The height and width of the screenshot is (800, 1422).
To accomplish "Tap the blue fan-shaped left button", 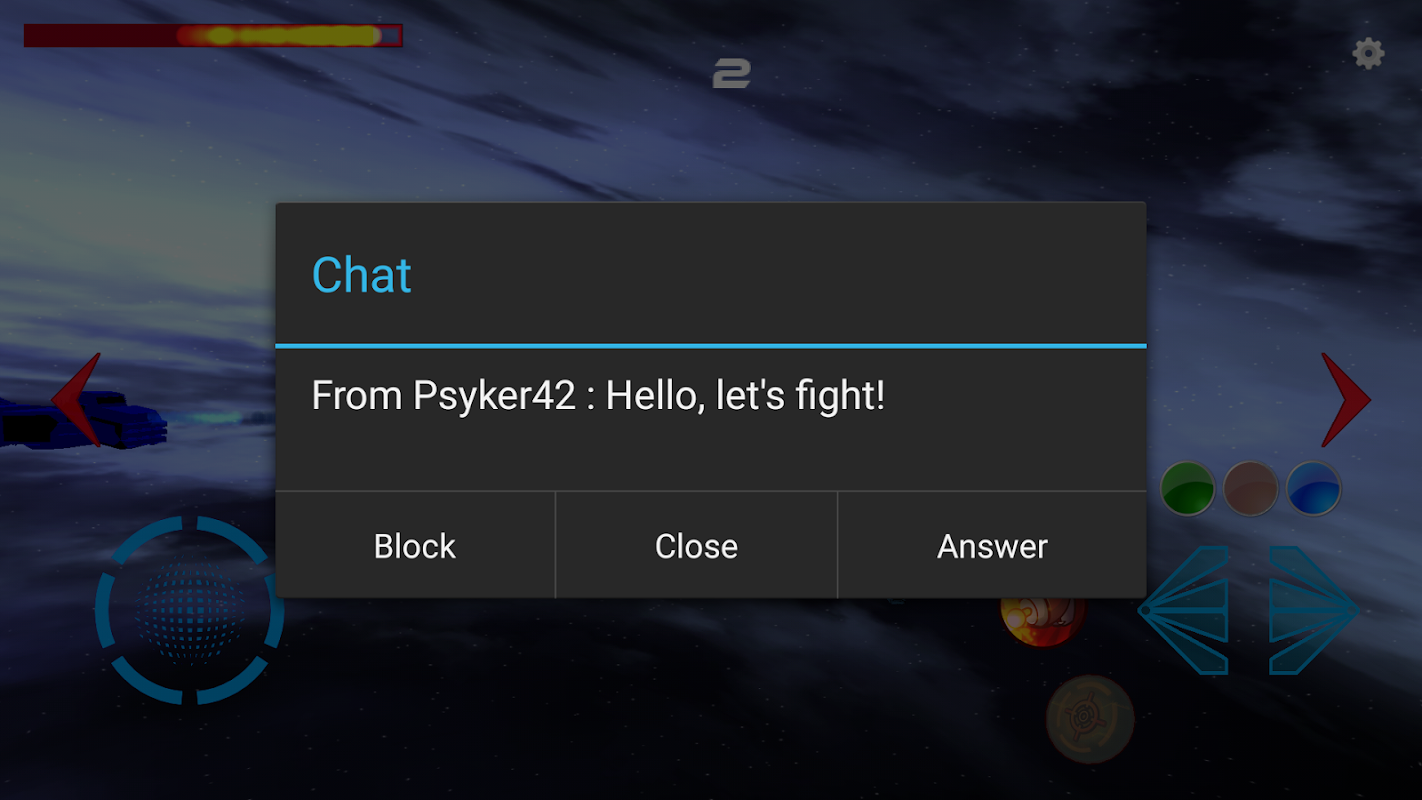I will pyautogui.click(x=1184, y=609).
